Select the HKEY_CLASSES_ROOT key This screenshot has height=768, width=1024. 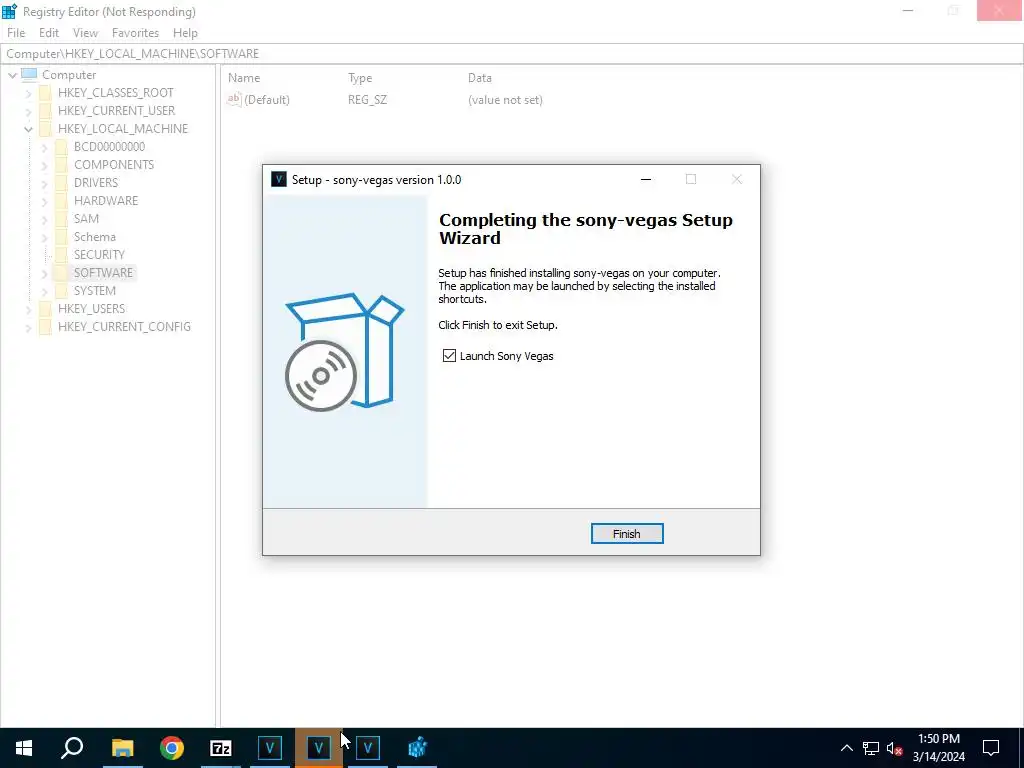[x=116, y=93]
